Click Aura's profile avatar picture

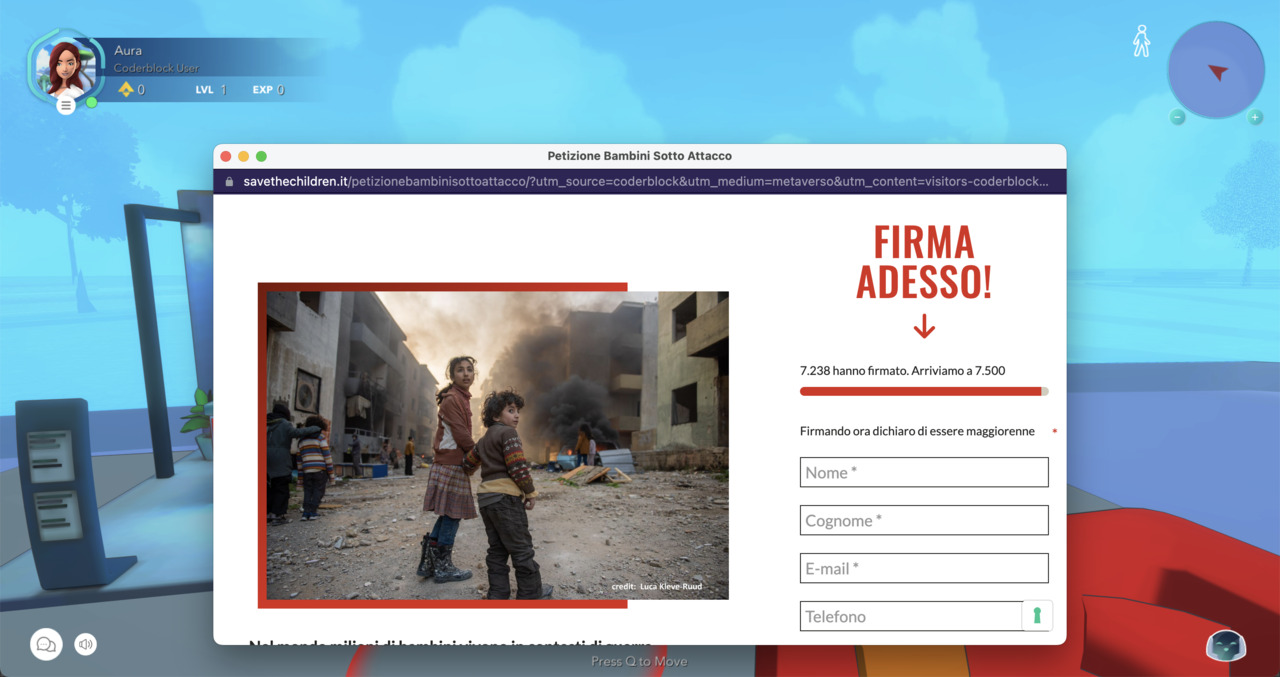pyautogui.click(x=65, y=66)
